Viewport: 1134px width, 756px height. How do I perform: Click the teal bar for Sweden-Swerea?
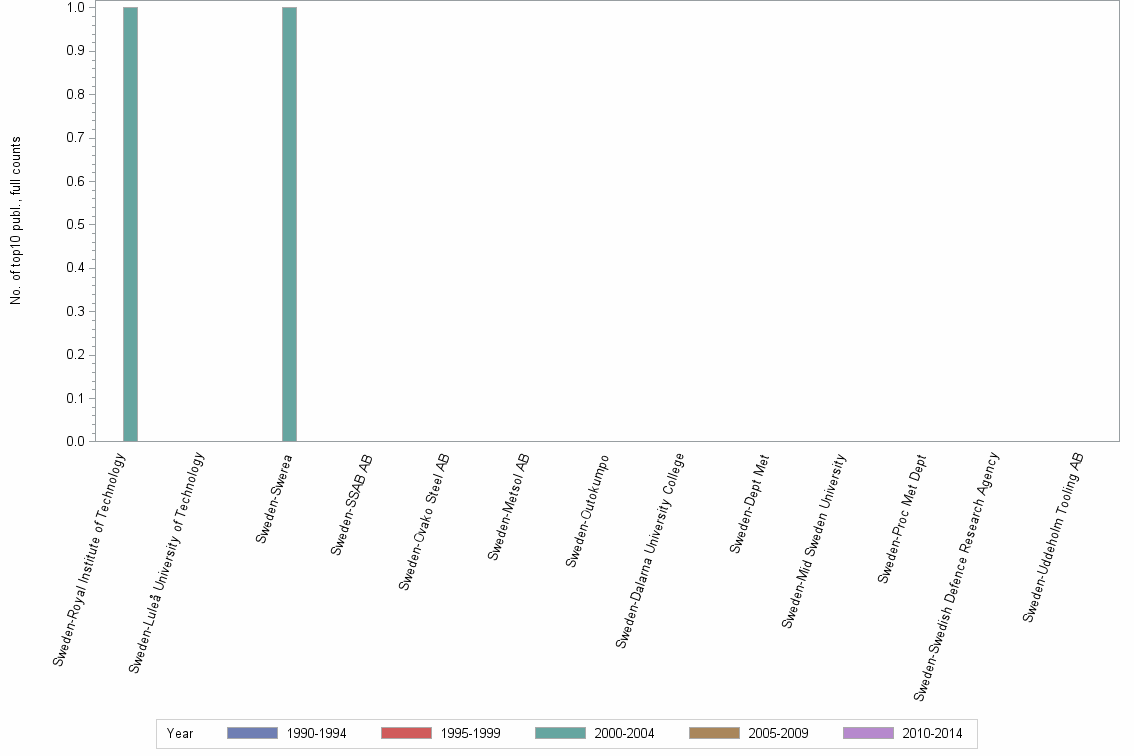pyautogui.click(x=288, y=225)
